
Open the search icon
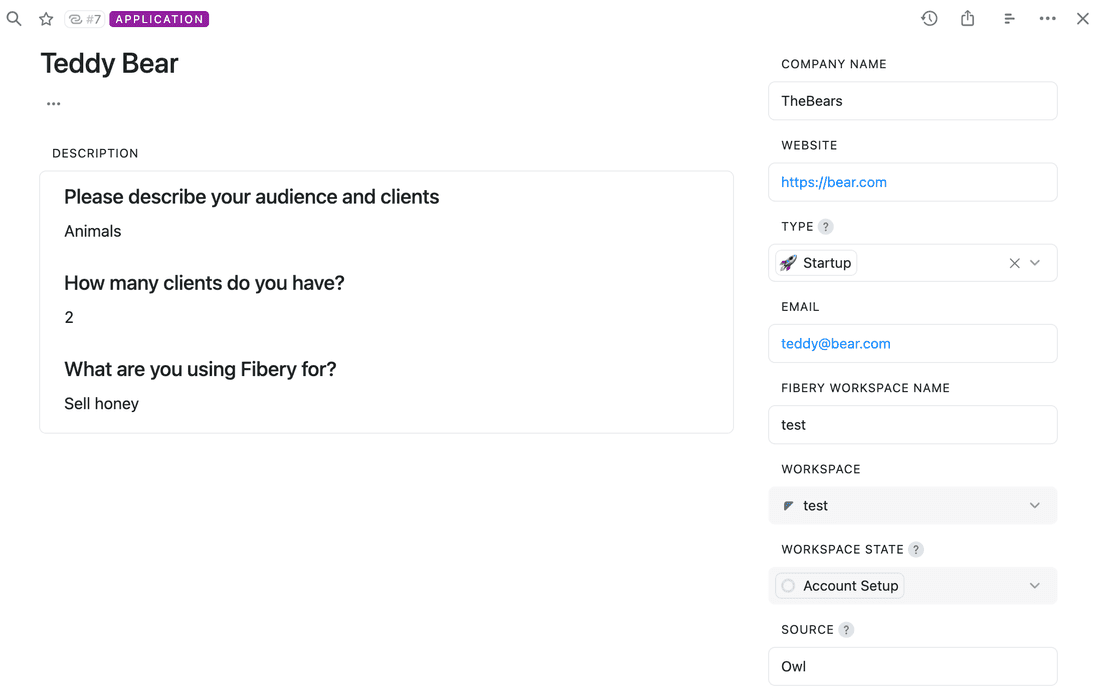coord(14,18)
